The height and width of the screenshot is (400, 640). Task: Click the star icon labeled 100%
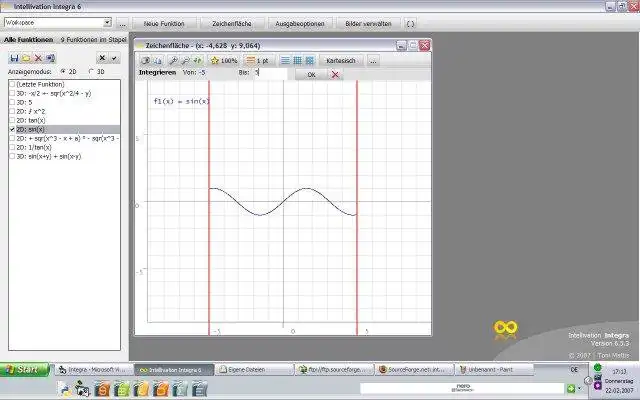point(224,60)
